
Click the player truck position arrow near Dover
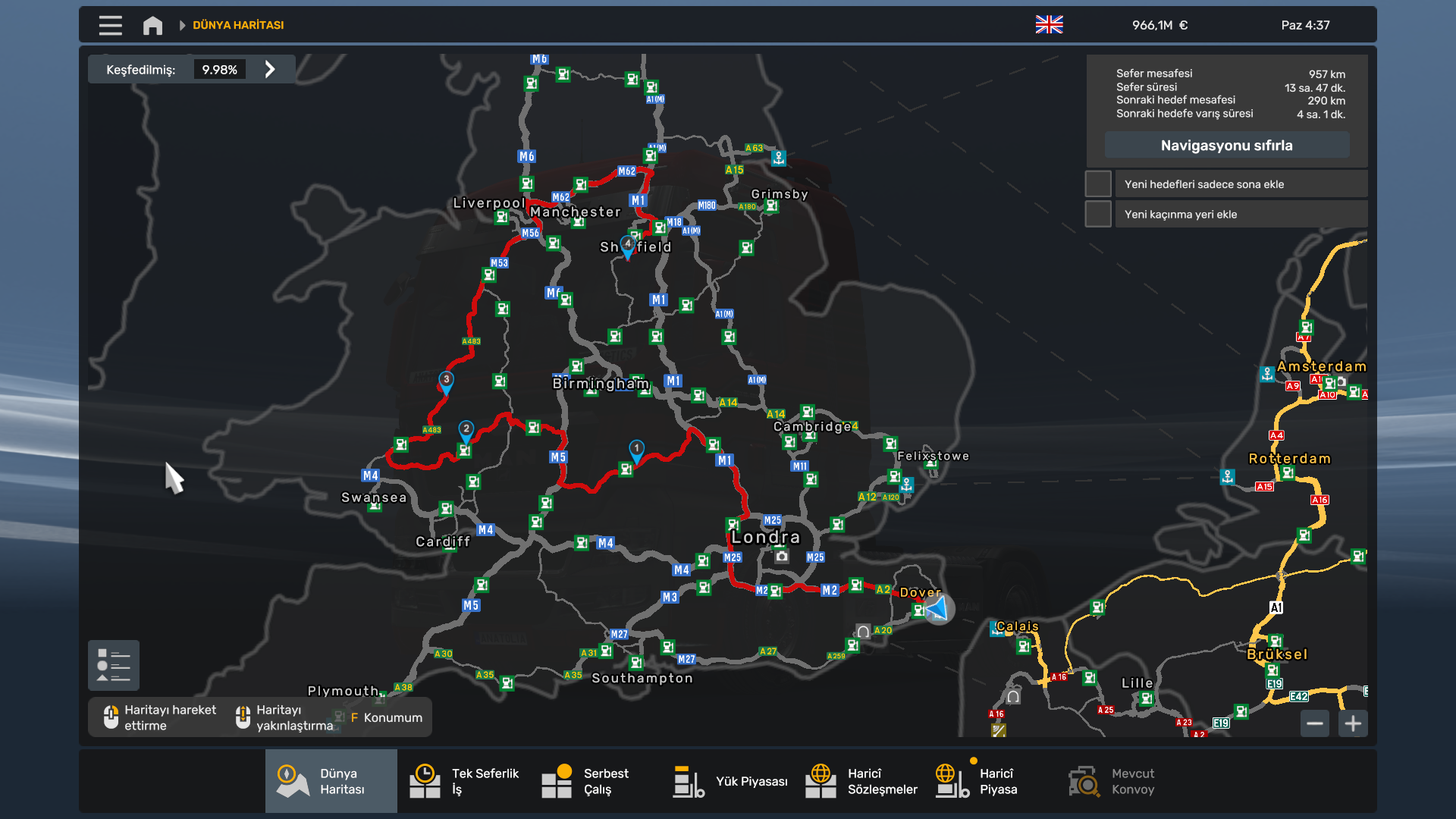938,608
